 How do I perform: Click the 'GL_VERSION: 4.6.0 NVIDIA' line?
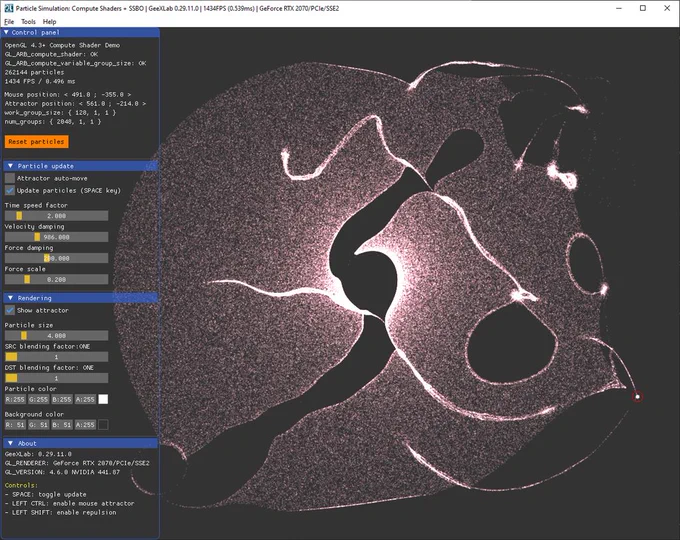coord(62,472)
